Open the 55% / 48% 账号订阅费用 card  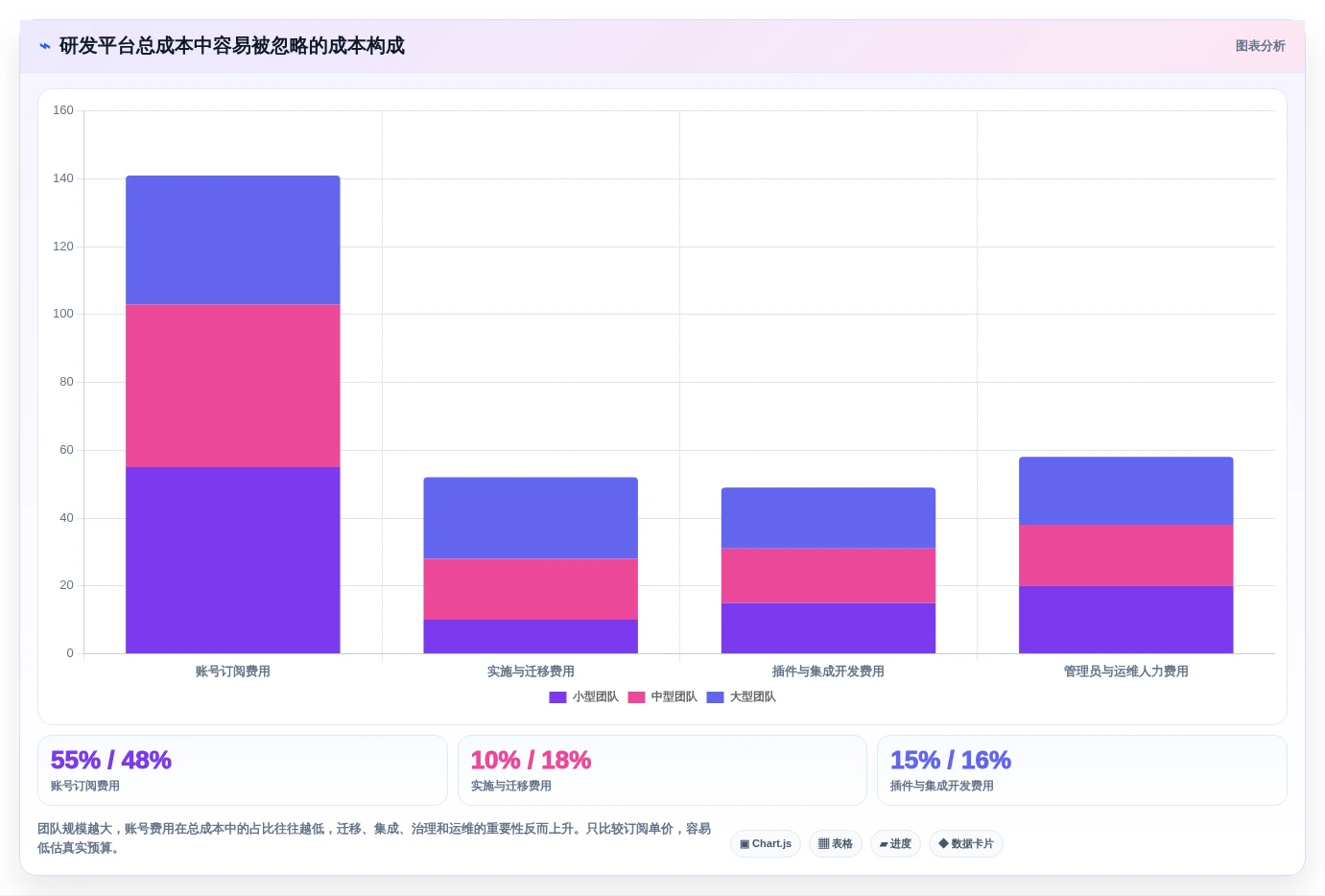[x=243, y=770]
